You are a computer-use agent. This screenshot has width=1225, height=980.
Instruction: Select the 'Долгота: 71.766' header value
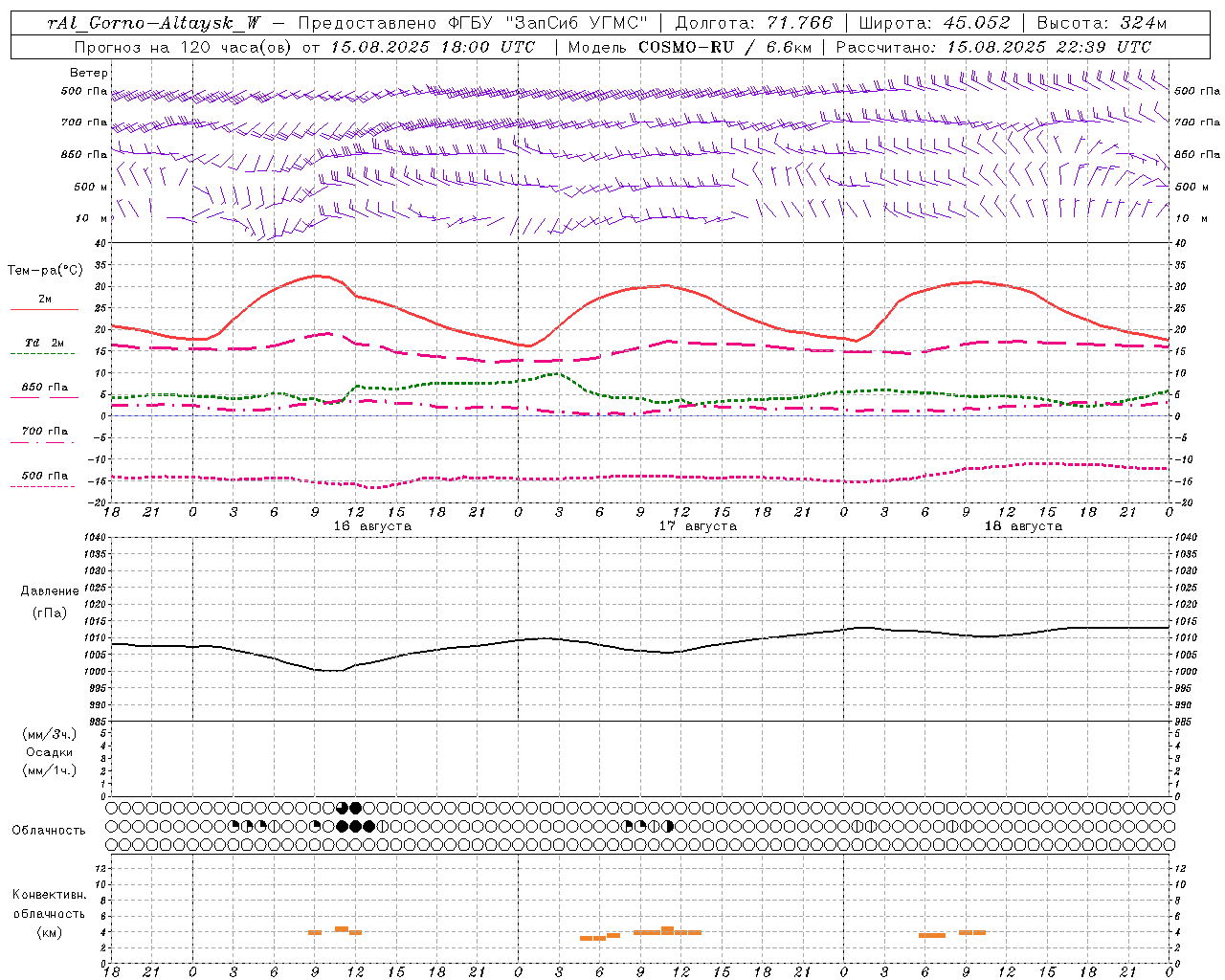754,23
